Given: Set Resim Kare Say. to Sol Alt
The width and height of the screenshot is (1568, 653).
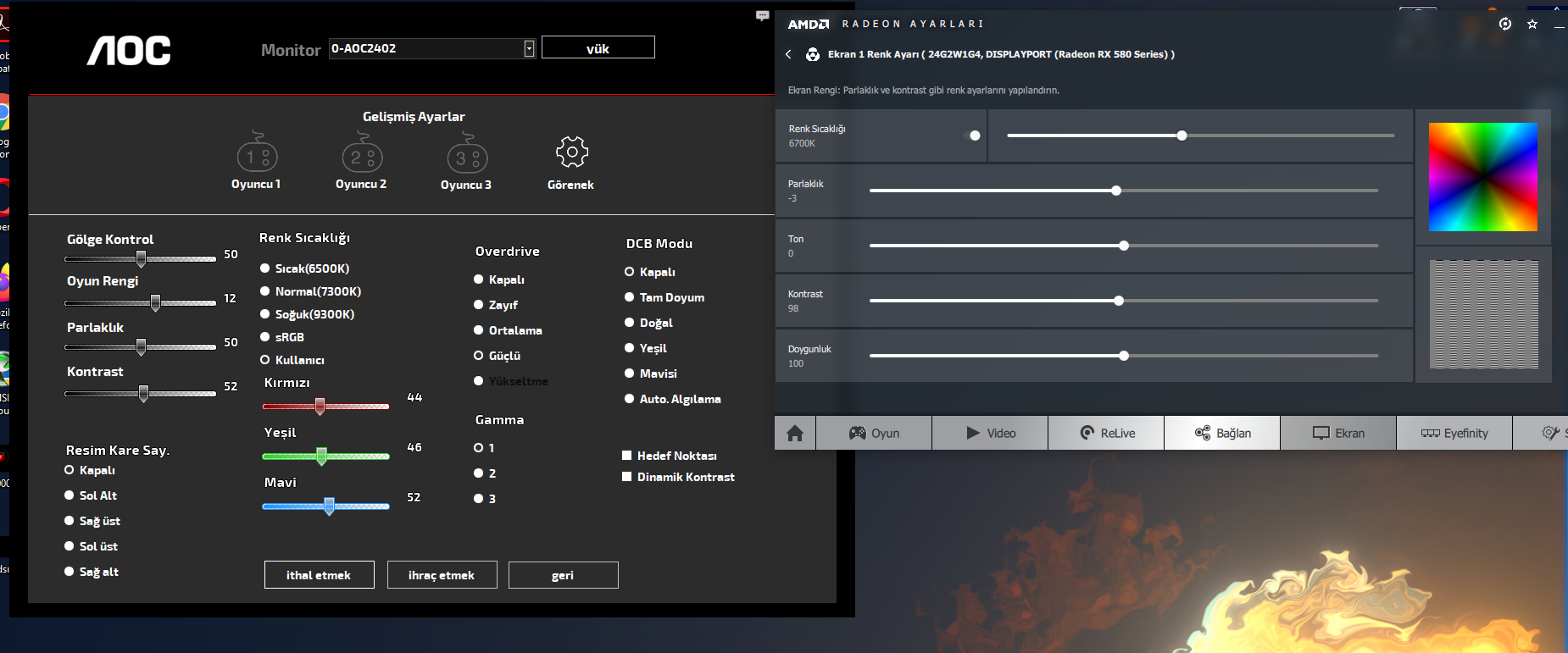Looking at the screenshot, I should (x=70, y=495).
